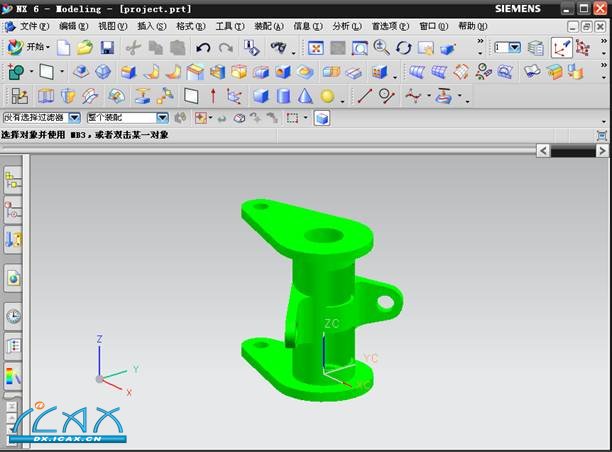This screenshot has width=612, height=452.
Task: Click the full-screen icon on the cue line
Action: [x=602, y=135]
